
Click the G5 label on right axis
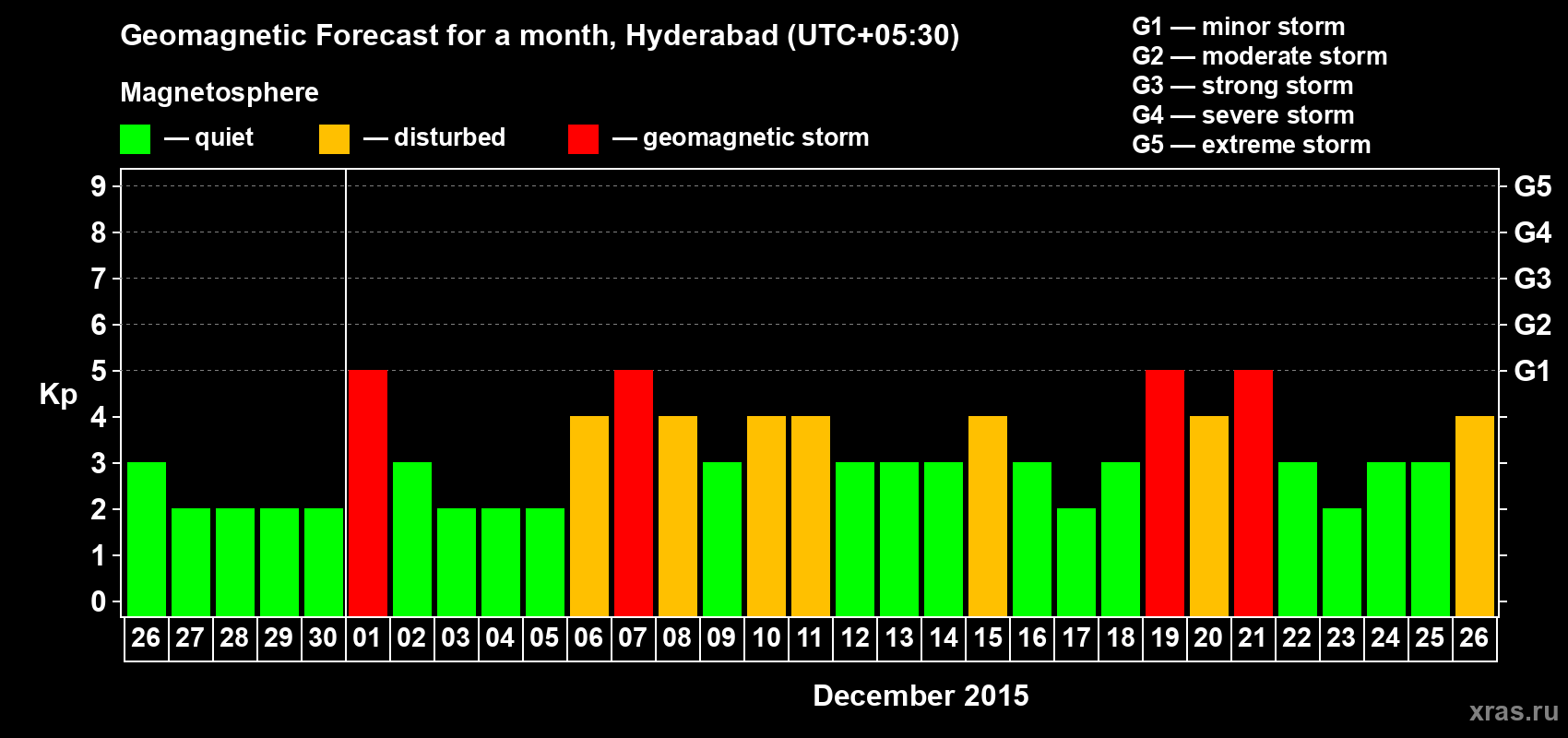1532,186
